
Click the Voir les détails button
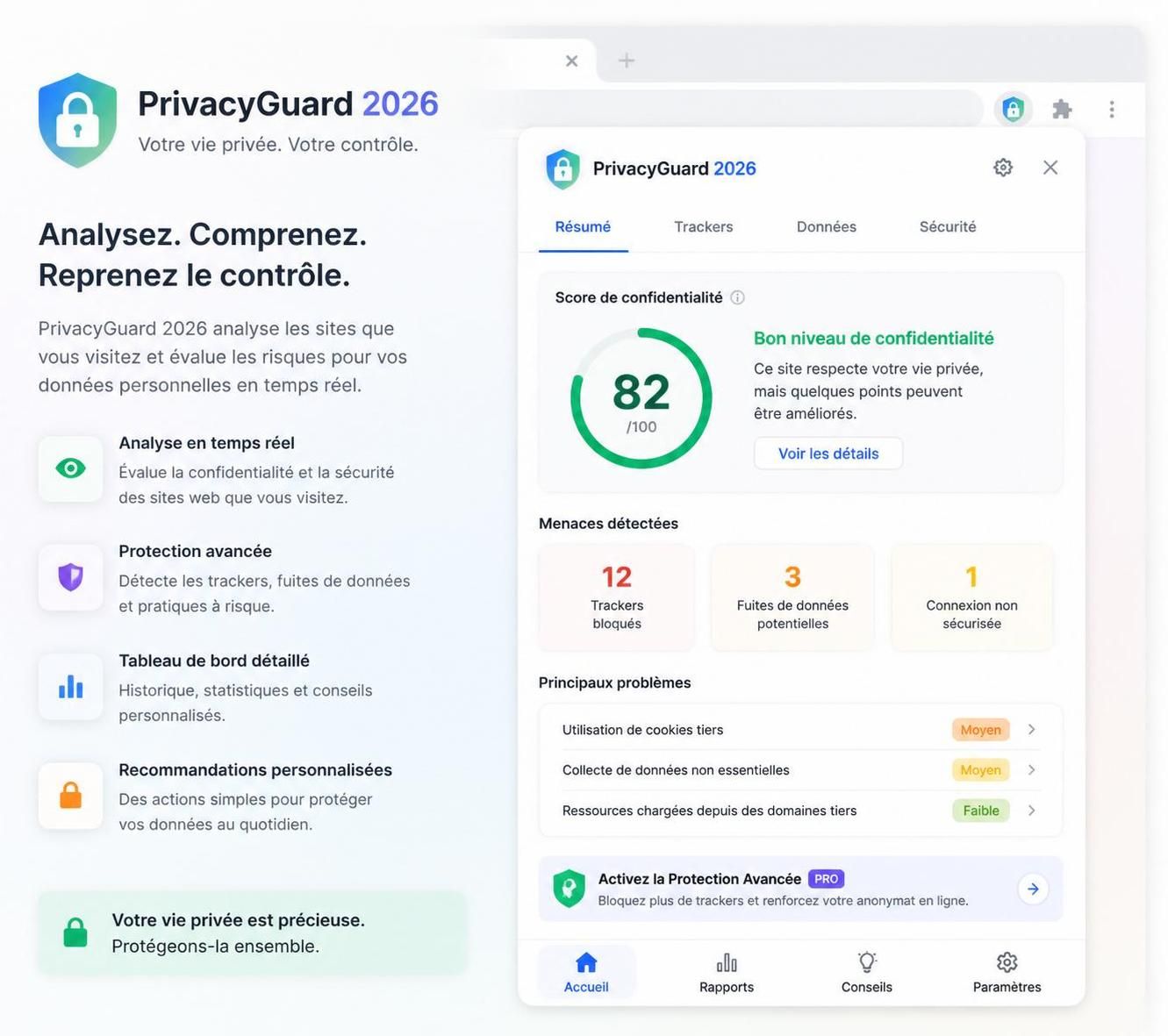point(828,454)
